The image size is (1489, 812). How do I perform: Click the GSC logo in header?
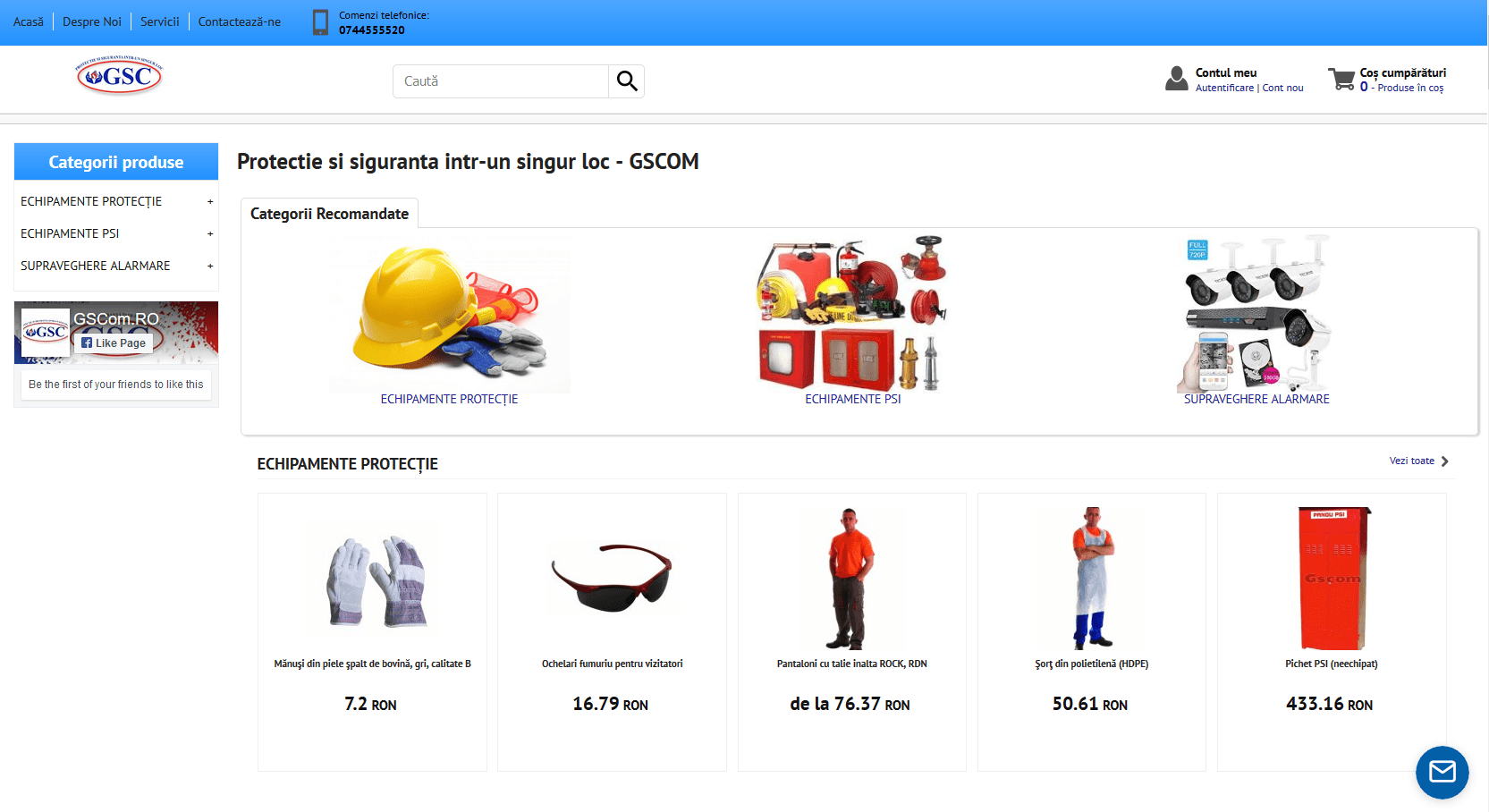tap(119, 76)
